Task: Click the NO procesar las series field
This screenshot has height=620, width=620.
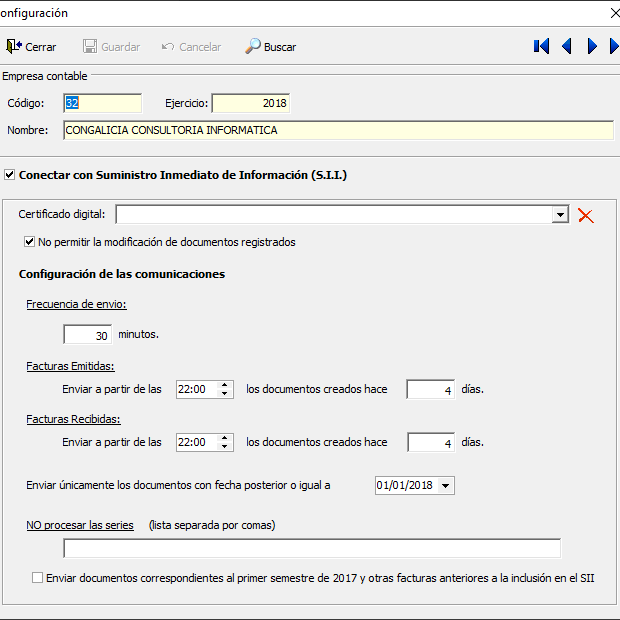Action: click(311, 548)
